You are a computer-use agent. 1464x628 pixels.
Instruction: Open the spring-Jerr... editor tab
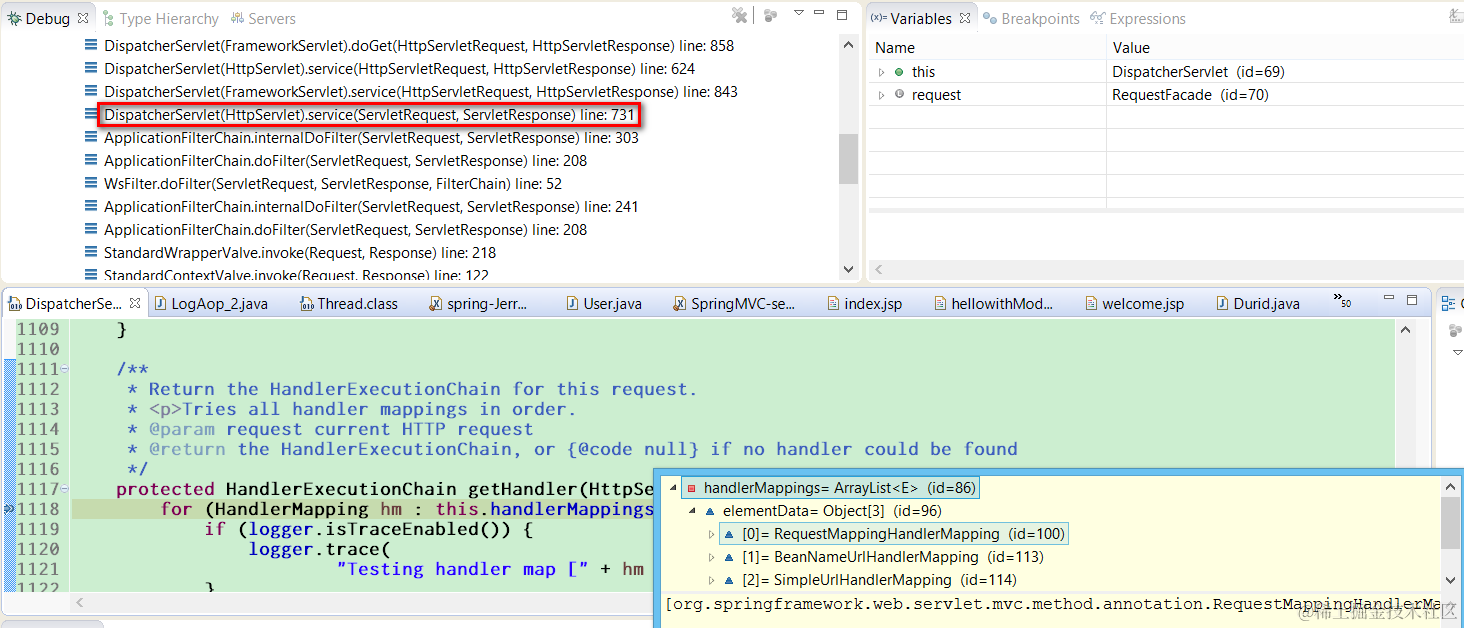pos(478,304)
